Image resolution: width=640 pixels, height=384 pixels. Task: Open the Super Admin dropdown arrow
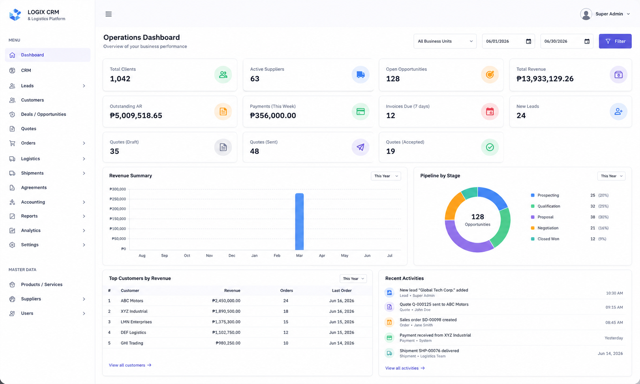point(629,14)
